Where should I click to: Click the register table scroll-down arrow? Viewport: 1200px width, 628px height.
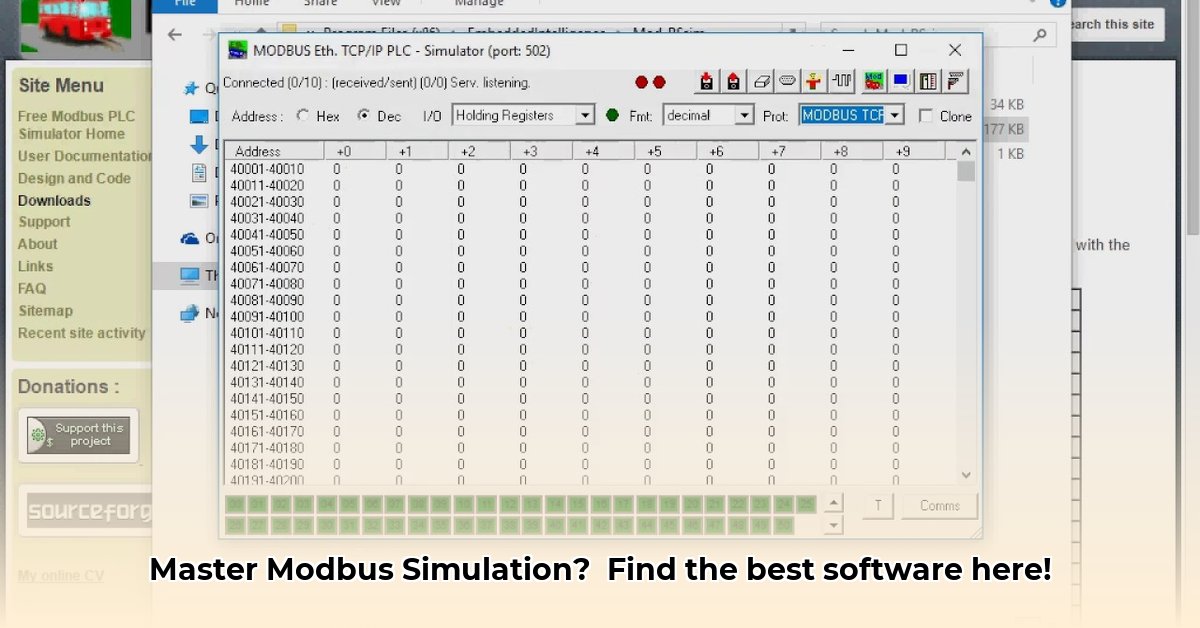point(965,475)
